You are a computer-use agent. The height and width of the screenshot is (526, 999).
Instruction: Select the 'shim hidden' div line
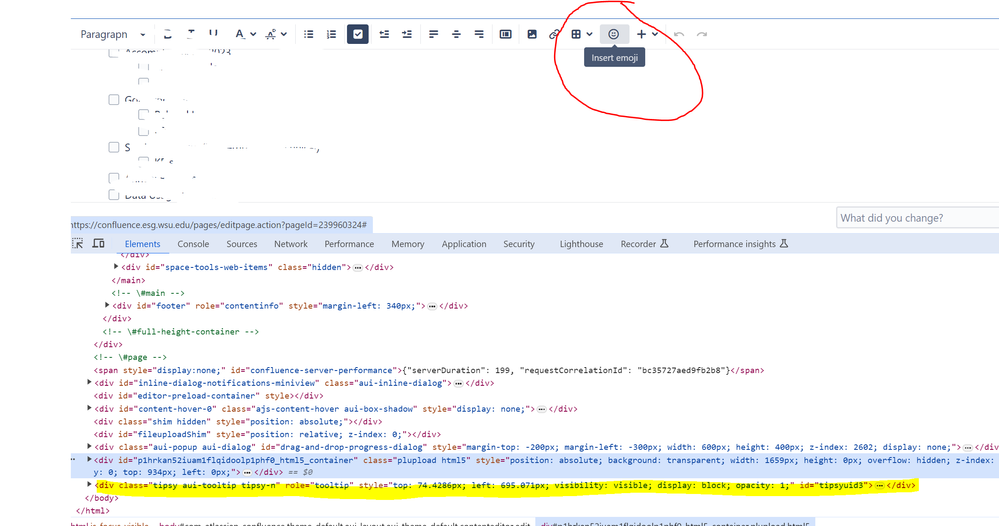238,422
